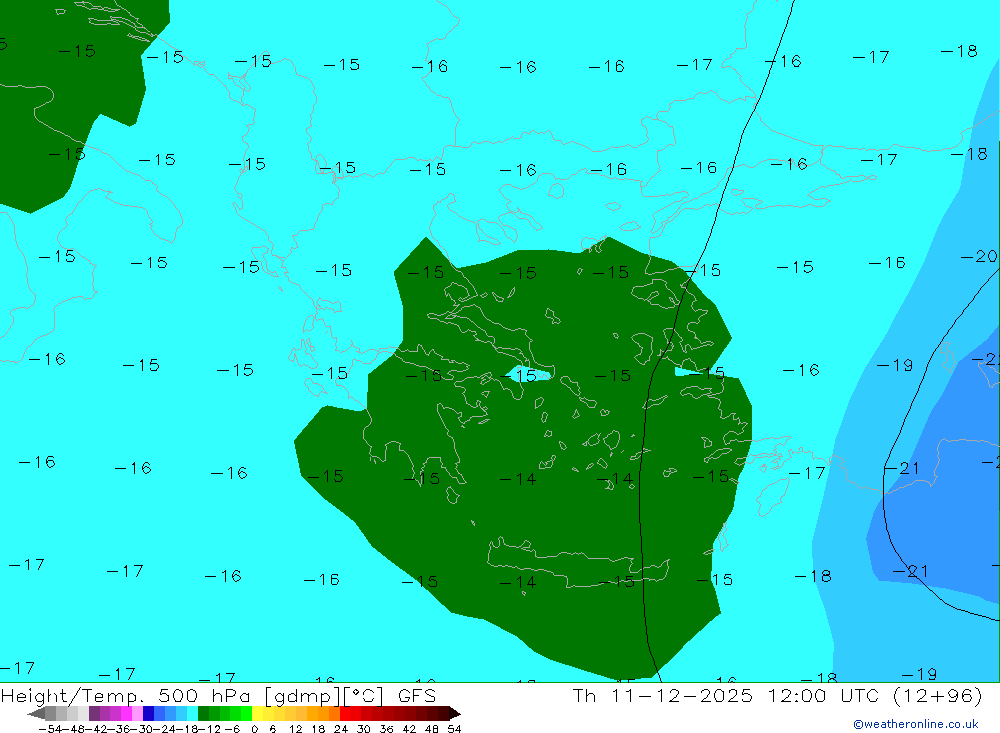Click the '-54' value on the legend scale

(50, 729)
